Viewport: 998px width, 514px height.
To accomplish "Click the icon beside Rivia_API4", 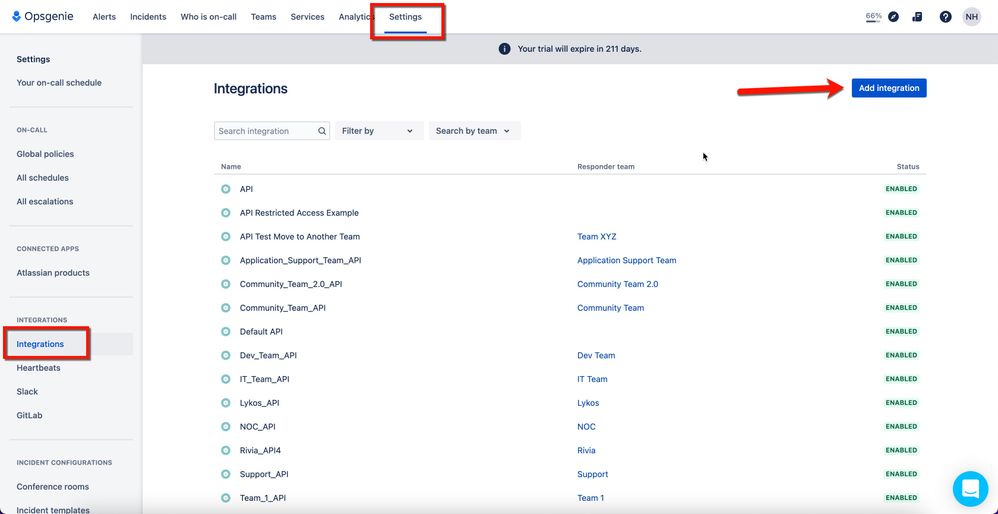I will (x=225, y=450).
